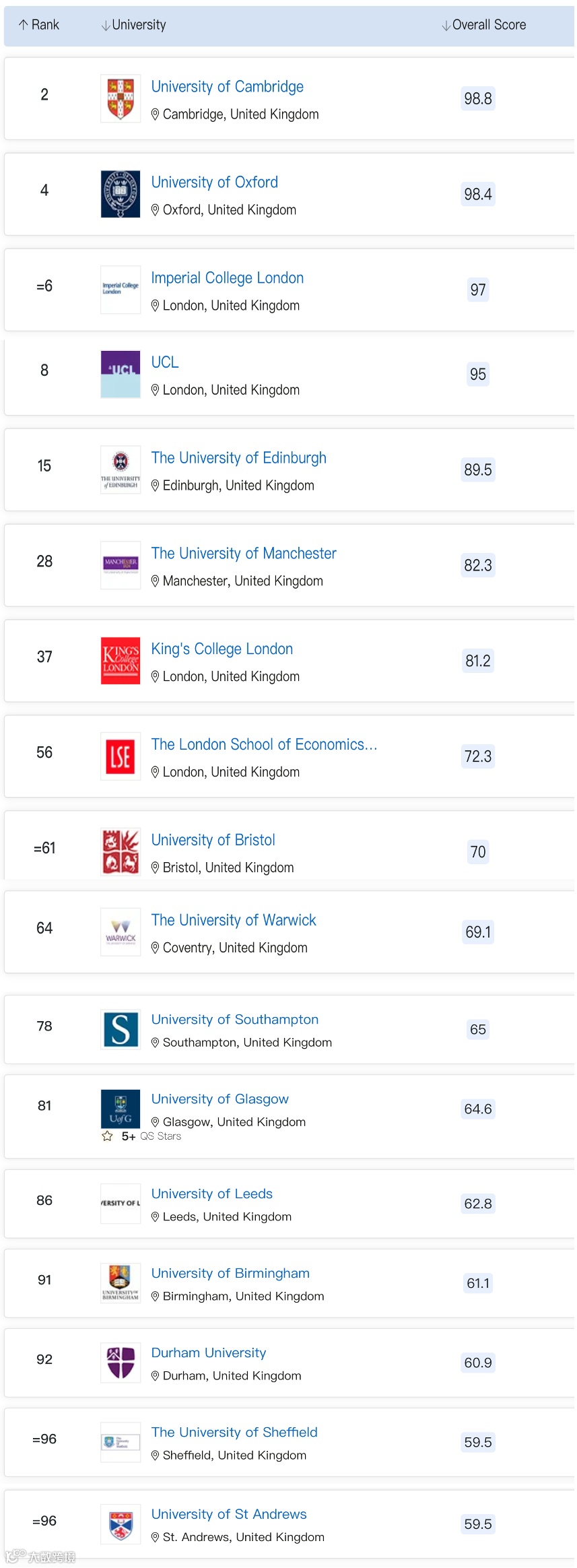
Task: Click the University of Glasgow UofG logo
Action: 121,1108
